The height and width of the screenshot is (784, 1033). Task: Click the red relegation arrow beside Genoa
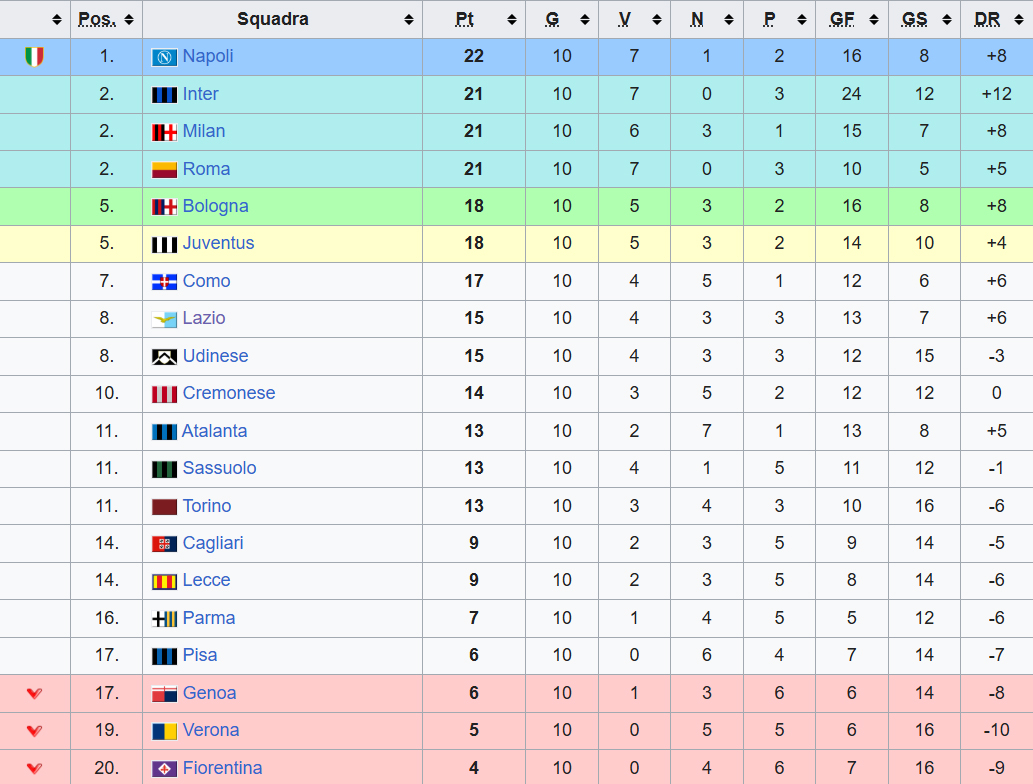[34, 693]
